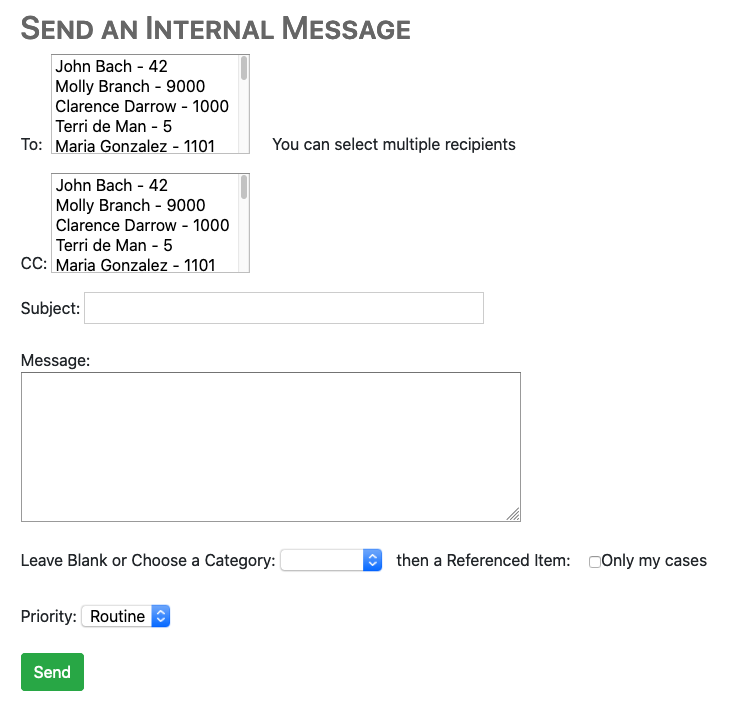
Task: Select John Bach in CC list
Action: pos(112,186)
